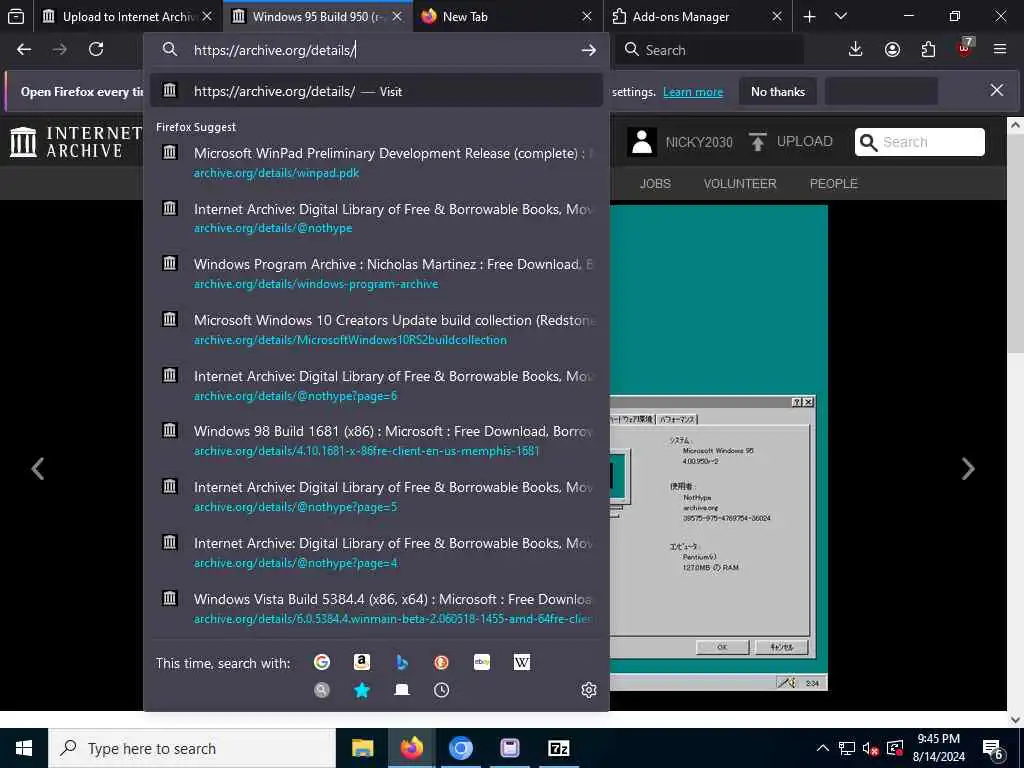Open a new tab with the plus button

(809, 16)
